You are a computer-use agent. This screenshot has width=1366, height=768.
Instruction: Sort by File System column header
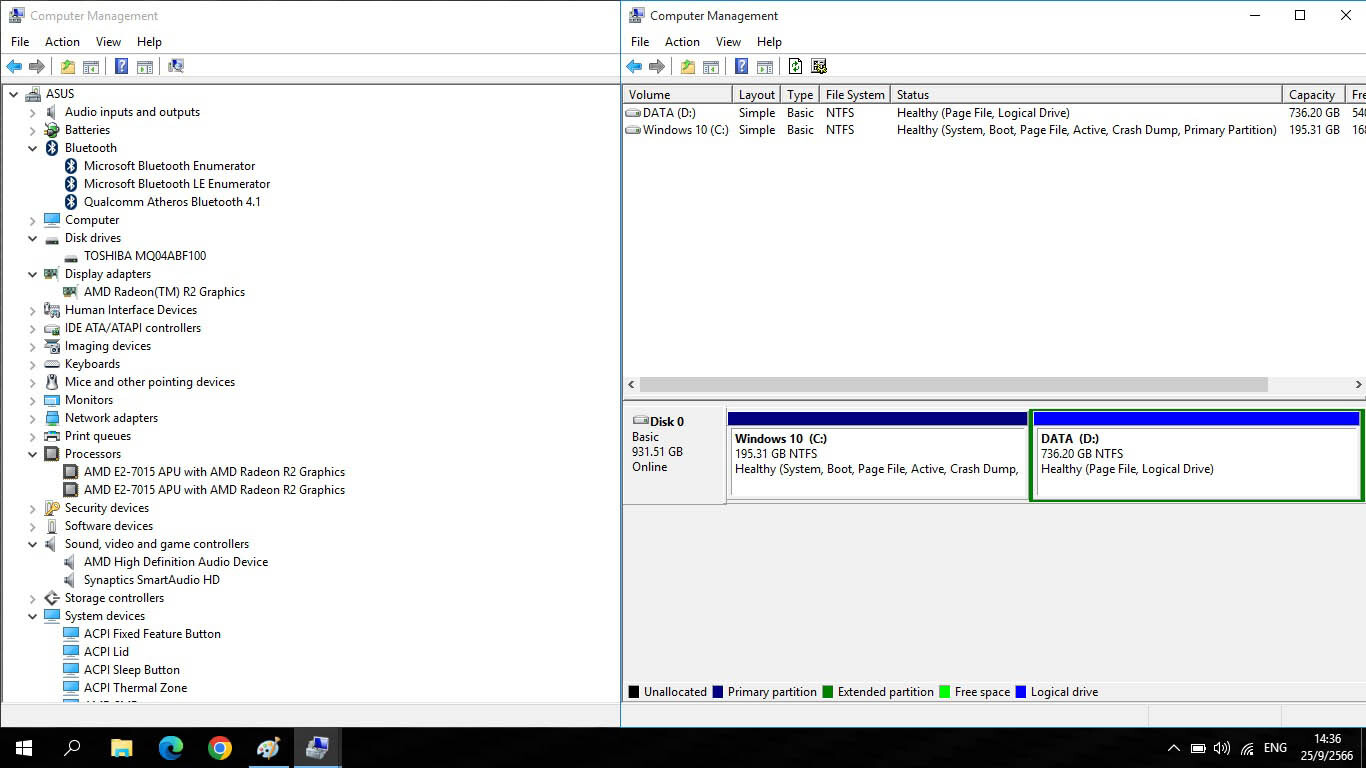(855, 95)
